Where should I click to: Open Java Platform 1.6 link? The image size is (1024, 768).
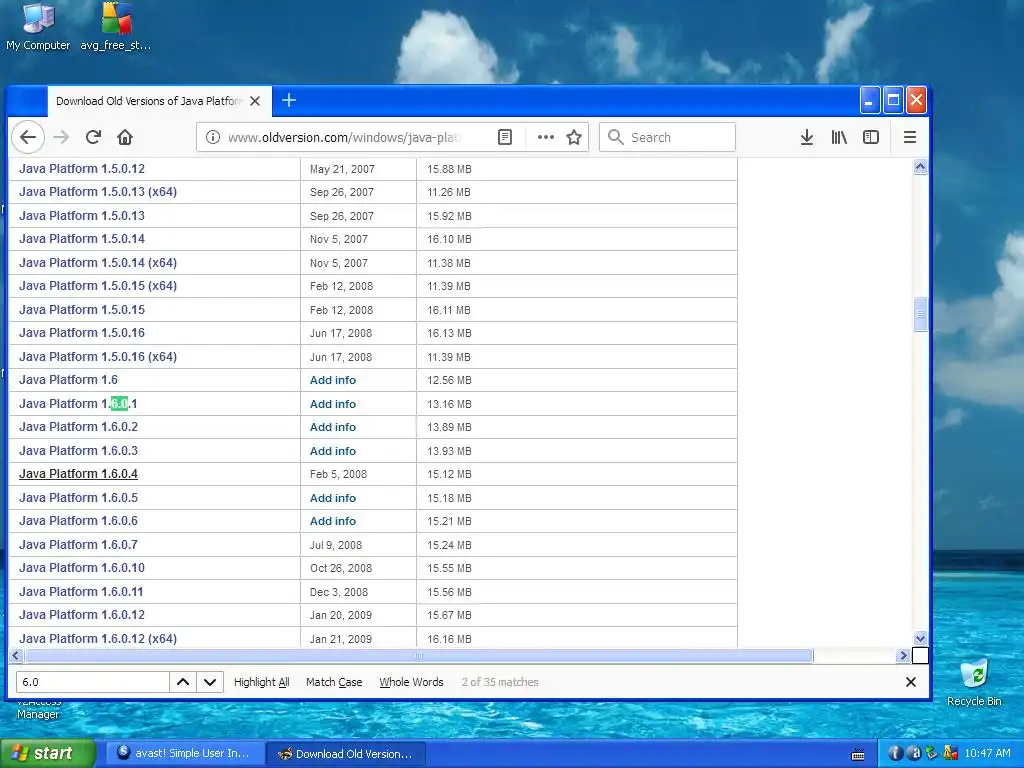[x=69, y=380]
